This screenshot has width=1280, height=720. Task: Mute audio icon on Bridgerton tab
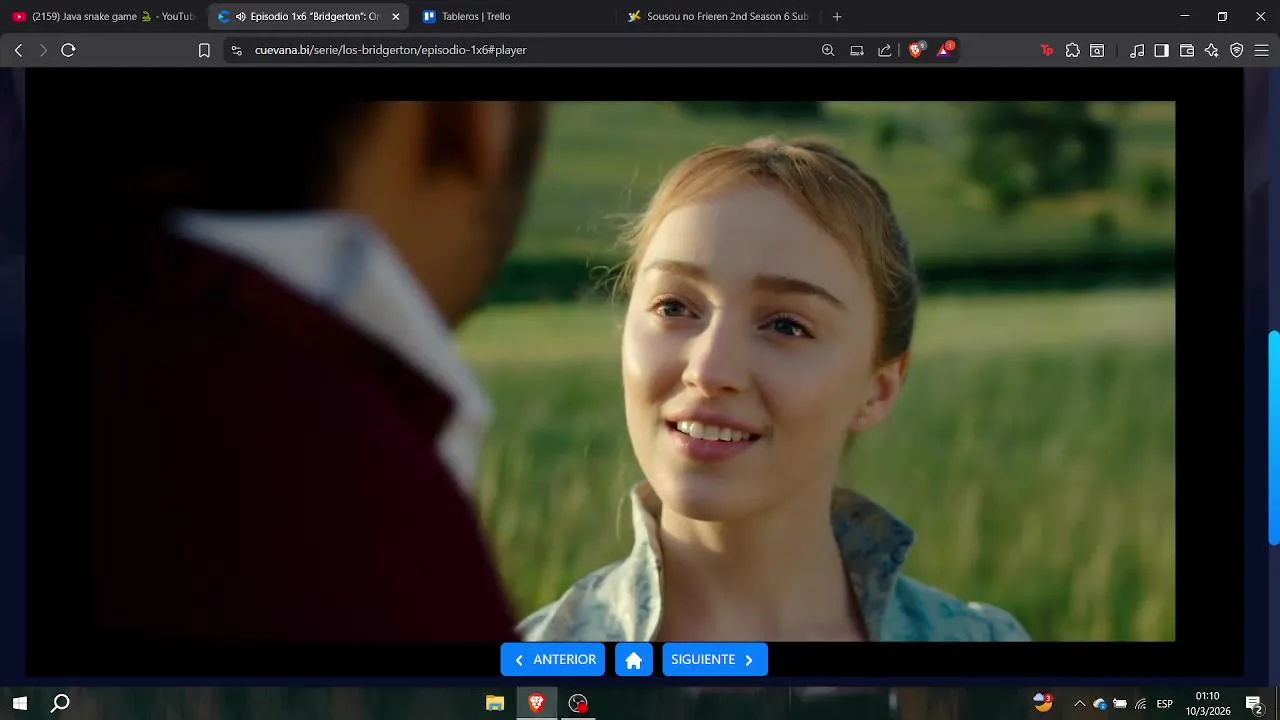pos(240,17)
